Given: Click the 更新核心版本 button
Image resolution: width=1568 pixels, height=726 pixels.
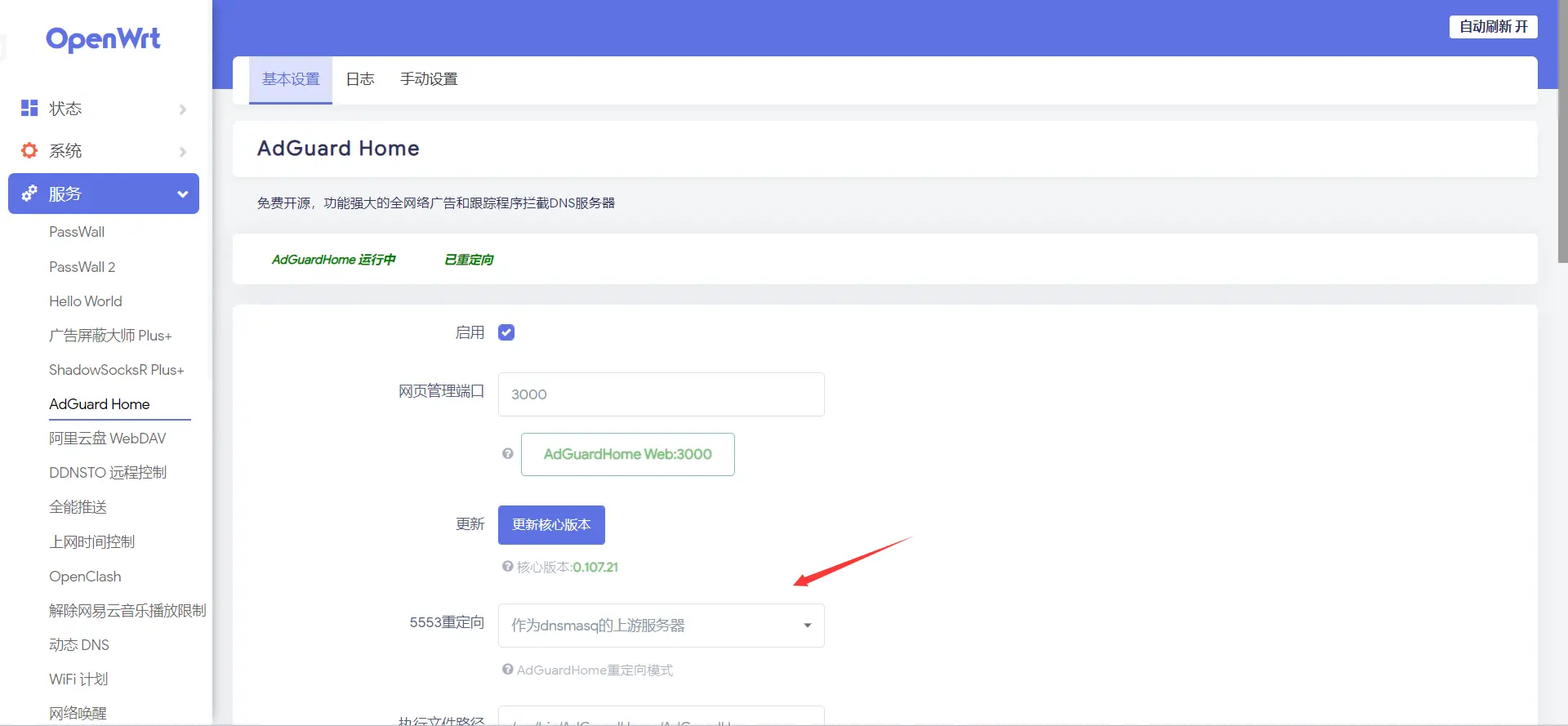Looking at the screenshot, I should 551,525.
